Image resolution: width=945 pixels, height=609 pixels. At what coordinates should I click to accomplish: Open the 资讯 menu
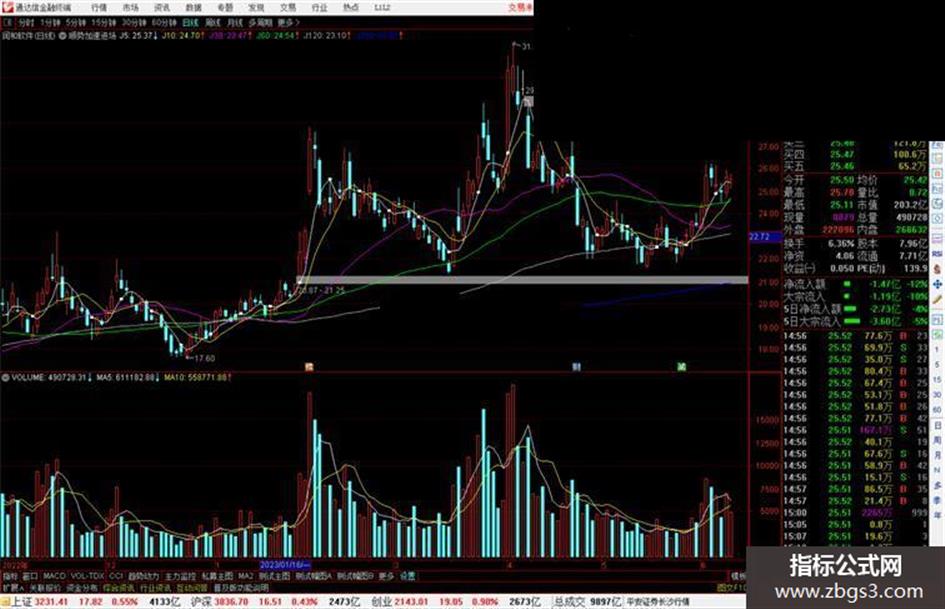coord(162,8)
